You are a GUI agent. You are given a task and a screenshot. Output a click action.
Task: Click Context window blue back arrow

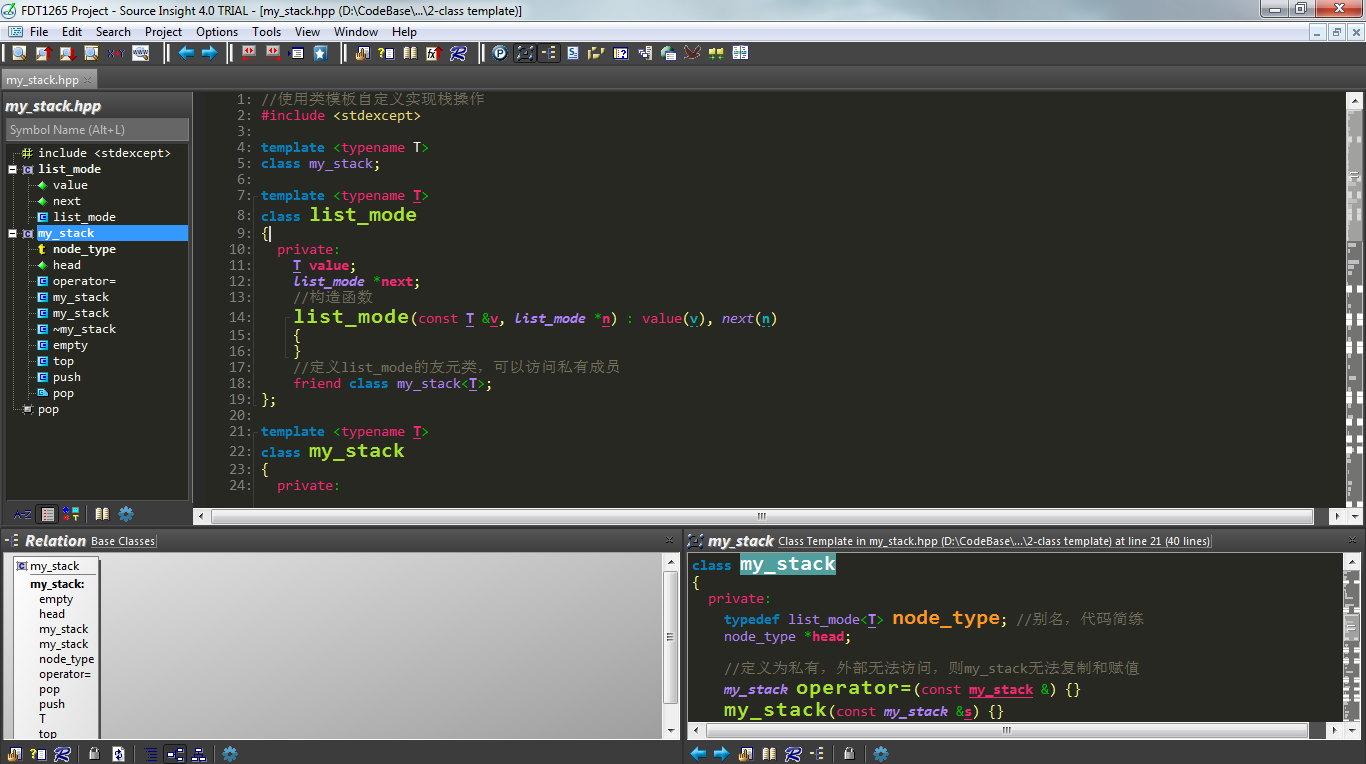tap(698, 754)
